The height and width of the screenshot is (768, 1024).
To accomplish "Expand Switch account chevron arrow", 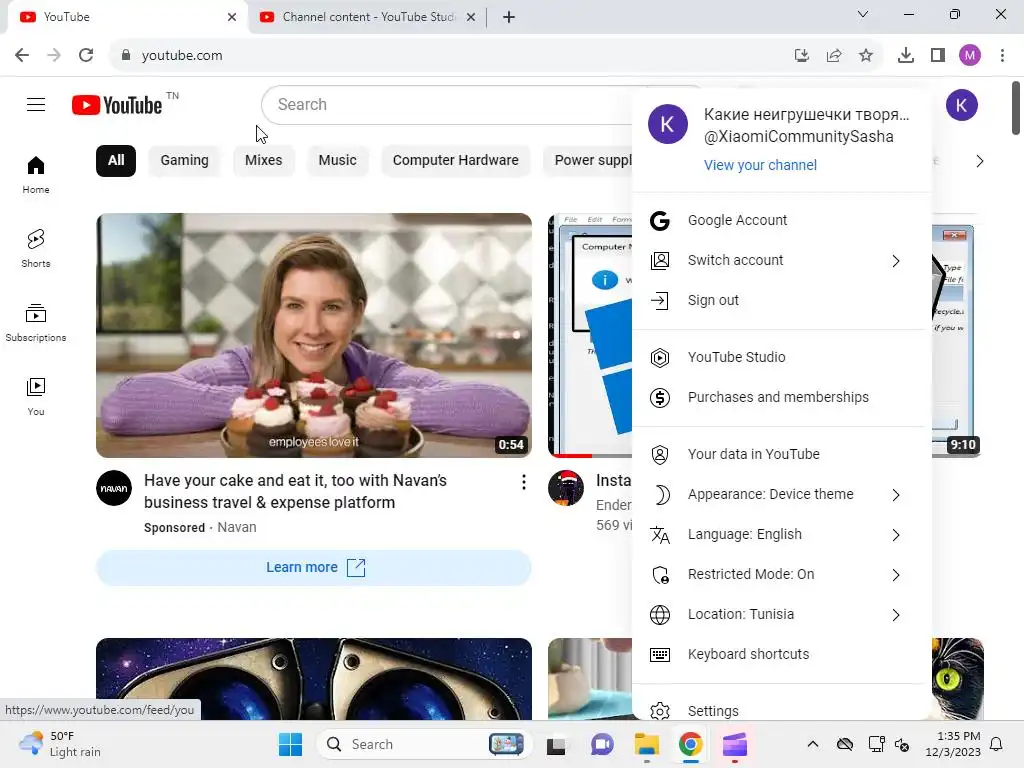I will (895, 261).
